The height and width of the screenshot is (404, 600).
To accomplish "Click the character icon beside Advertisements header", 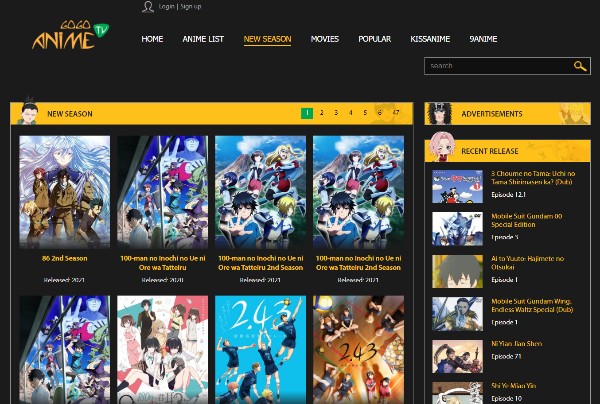I will pyautogui.click(x=439, y=114).
